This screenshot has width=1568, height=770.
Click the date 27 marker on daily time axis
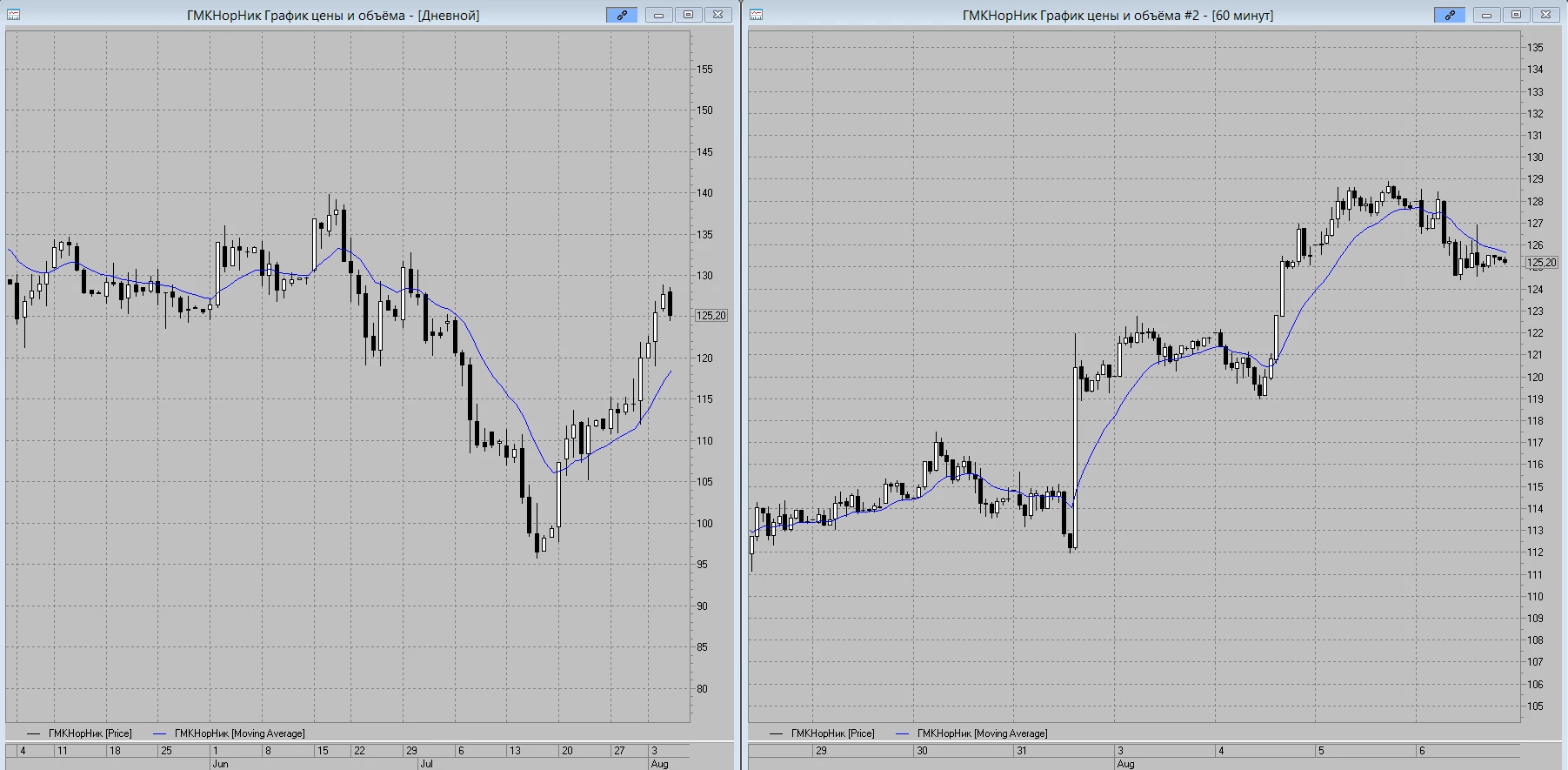tap(619, 751)
